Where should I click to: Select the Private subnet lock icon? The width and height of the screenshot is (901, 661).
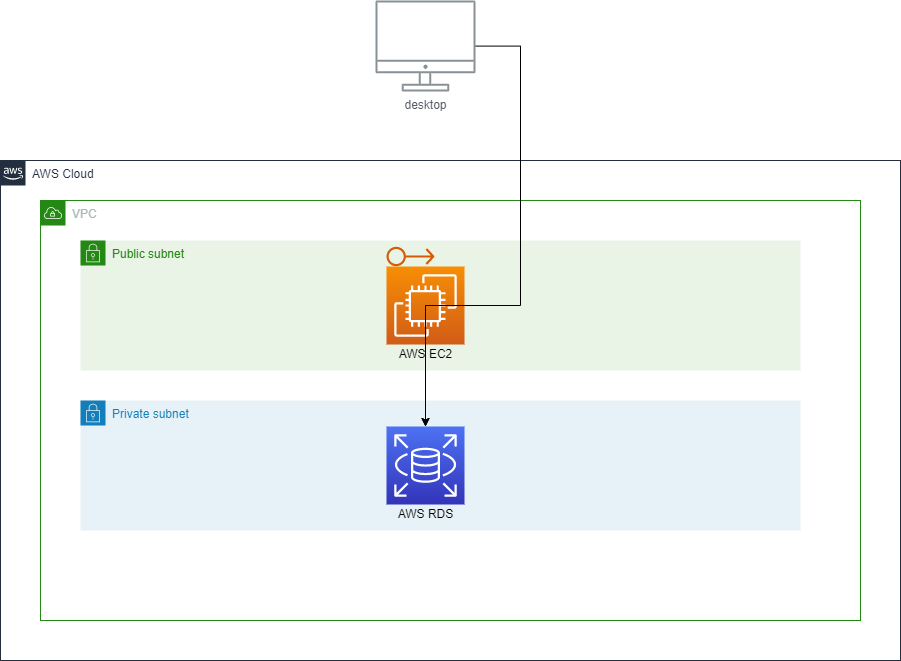click(x=93, y=413)
